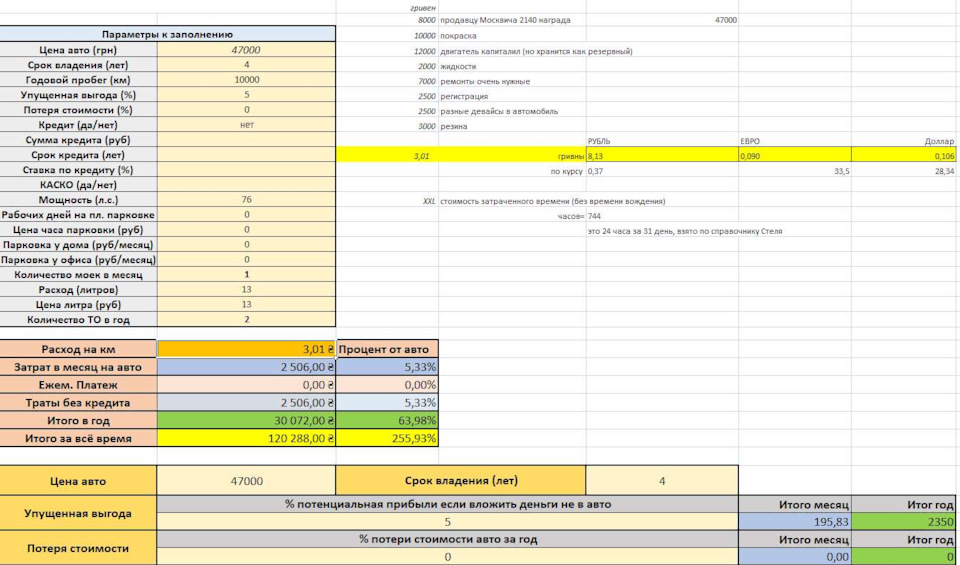Select the bottom 'Срок владения (лет)' summary header
The image size is (960, 565).
click(x=461, y=481)
